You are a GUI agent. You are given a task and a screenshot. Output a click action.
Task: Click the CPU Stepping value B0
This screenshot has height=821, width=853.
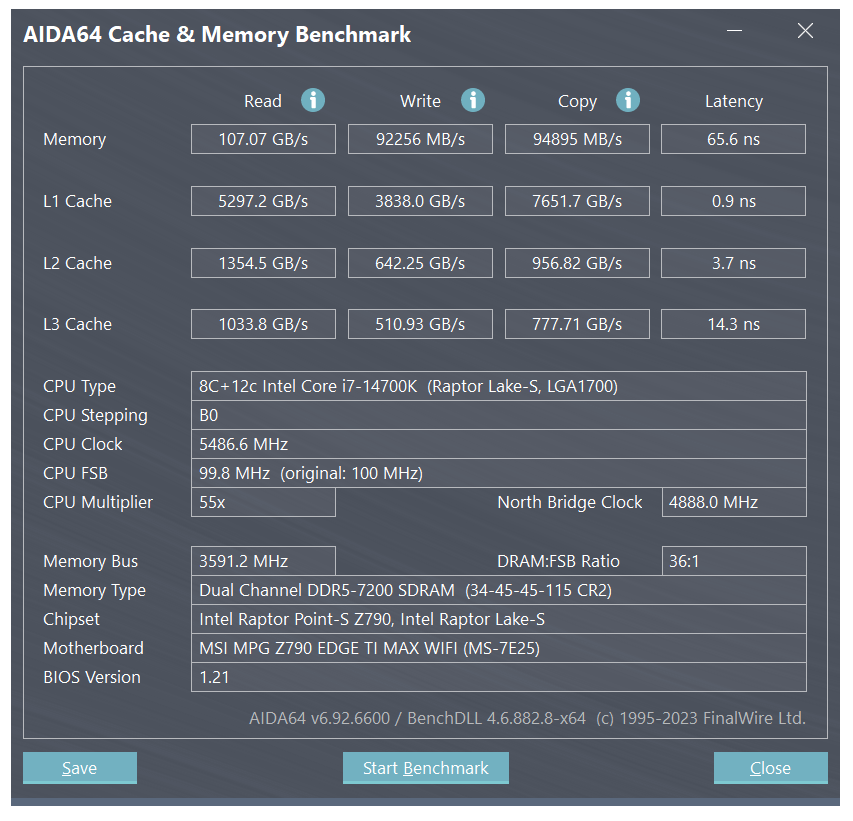[x=499, y=415]
